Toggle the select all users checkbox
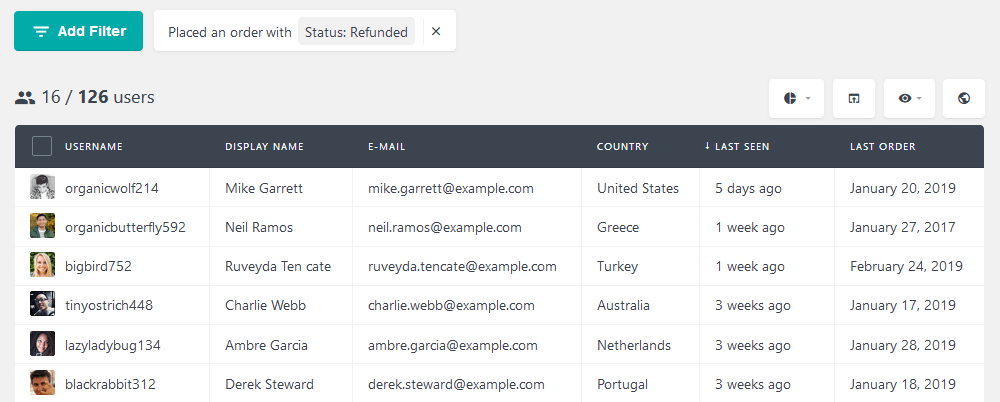The height and width of the screenshot is (402, 1000). click(x=42, y=146)
